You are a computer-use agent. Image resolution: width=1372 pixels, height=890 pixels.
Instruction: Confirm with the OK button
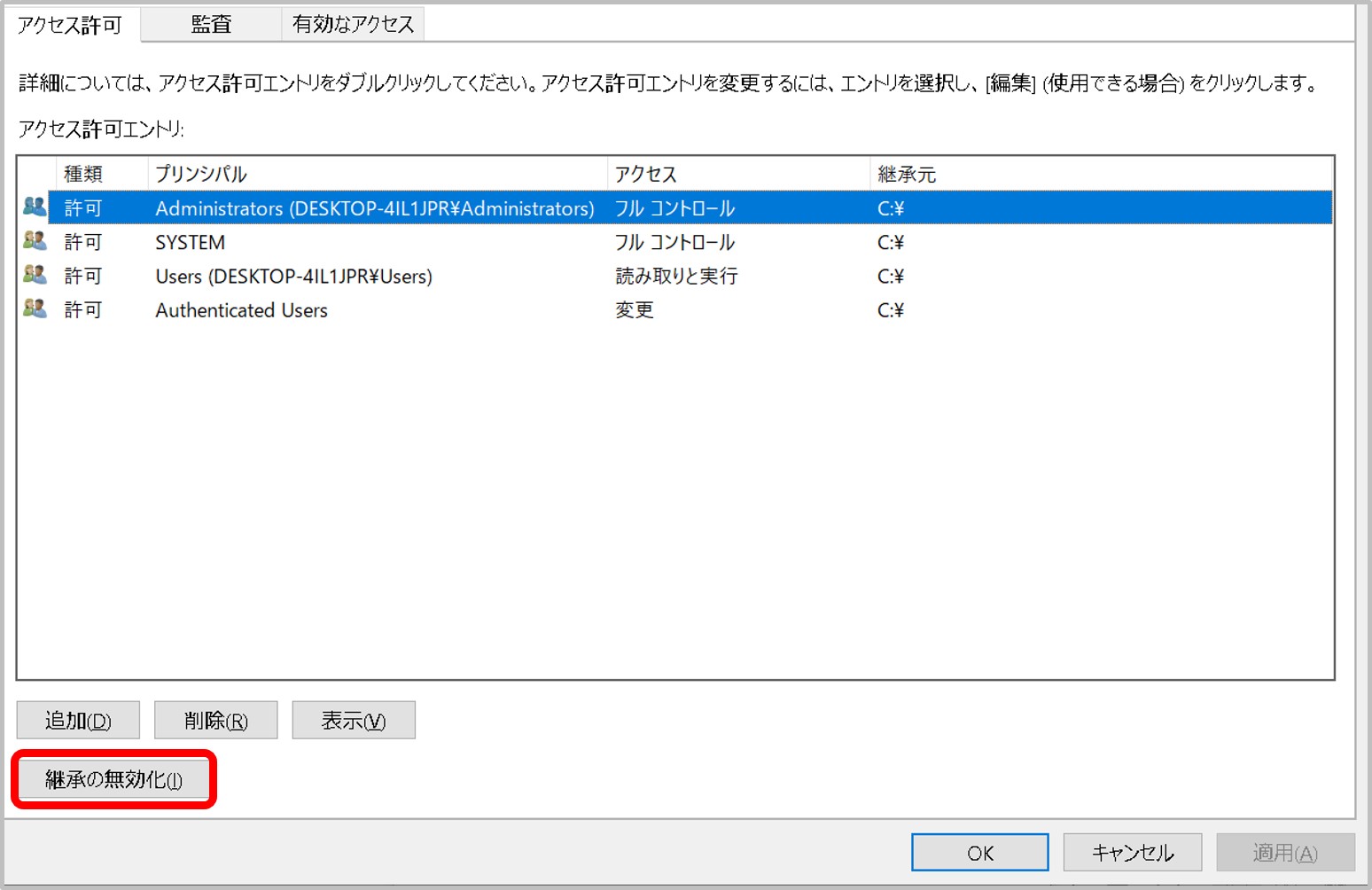tap(979, 853)
